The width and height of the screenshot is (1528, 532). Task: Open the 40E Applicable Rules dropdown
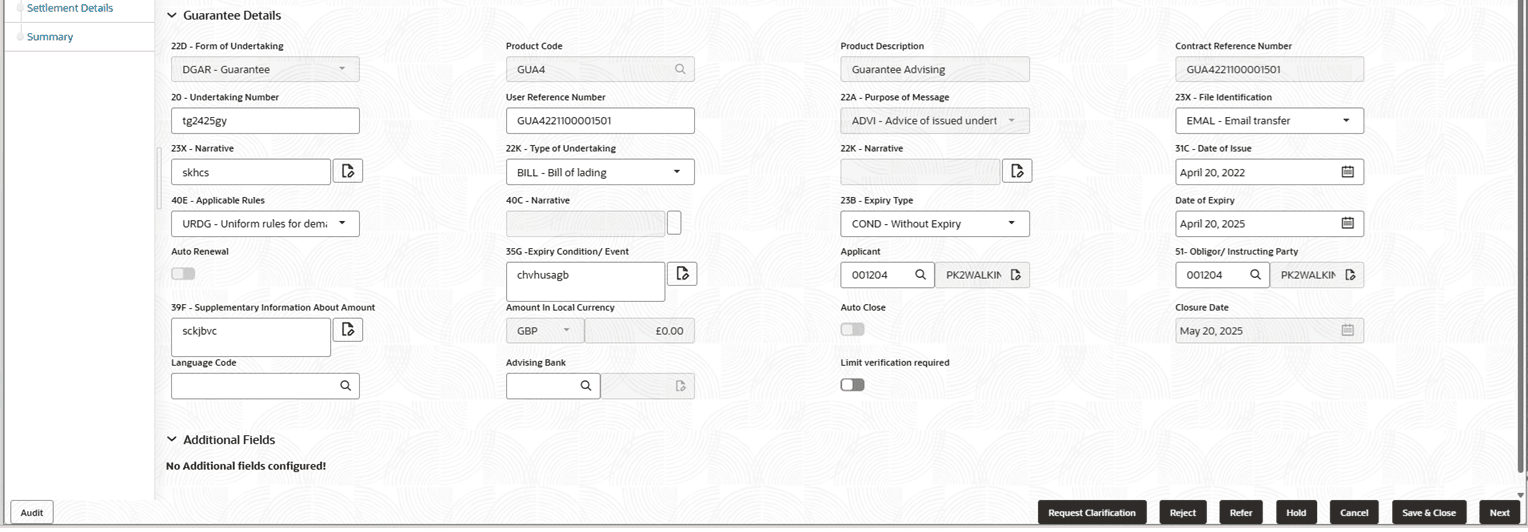[265, 223]
